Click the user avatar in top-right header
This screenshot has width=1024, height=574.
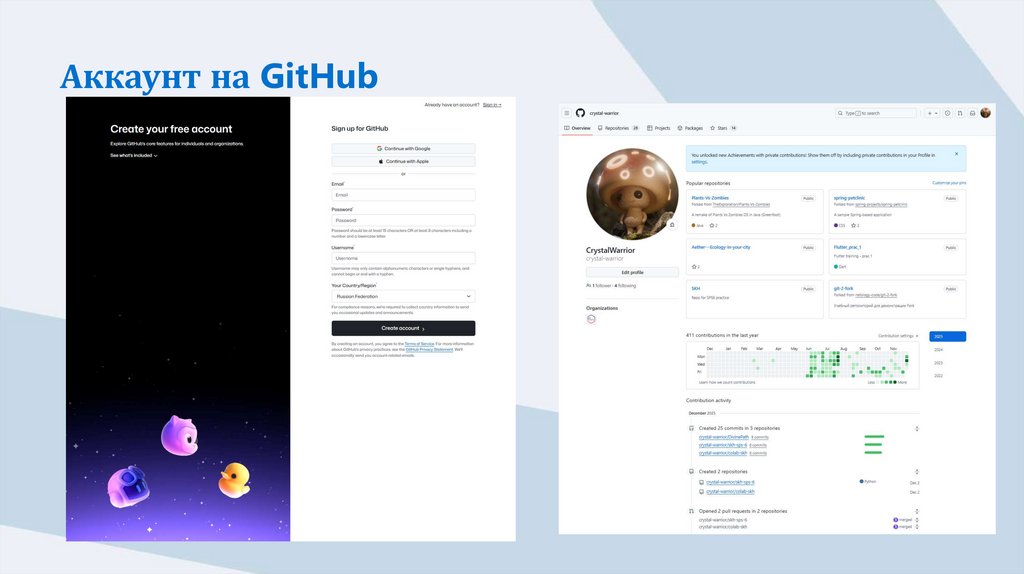(985, 113)
